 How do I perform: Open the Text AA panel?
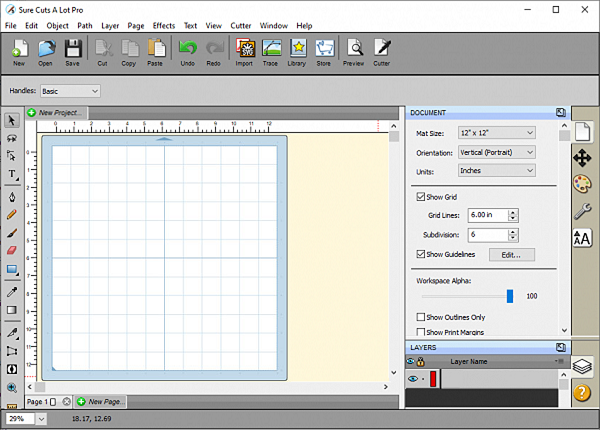[582, 238]
